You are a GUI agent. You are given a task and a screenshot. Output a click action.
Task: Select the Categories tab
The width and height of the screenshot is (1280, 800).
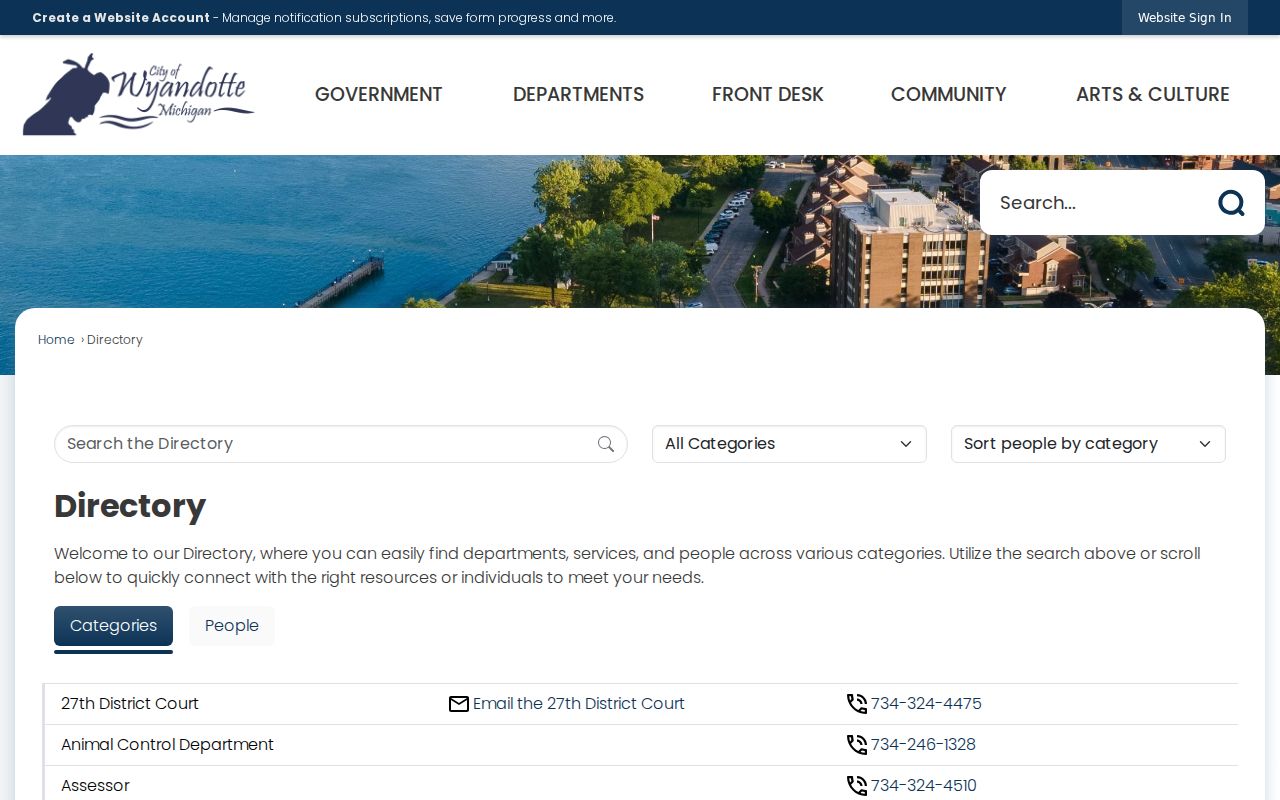coord(113,626)
